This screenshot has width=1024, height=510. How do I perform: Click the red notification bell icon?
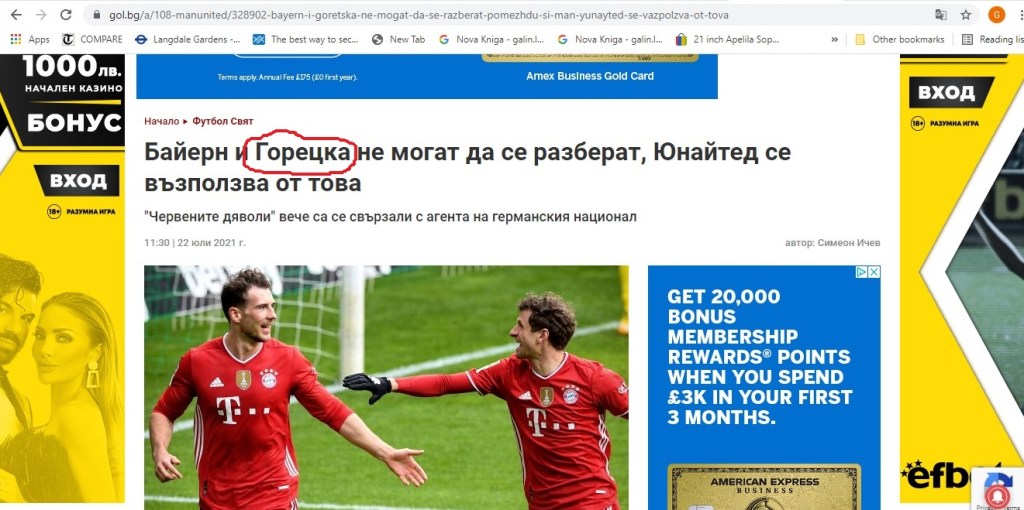(995, 496)
